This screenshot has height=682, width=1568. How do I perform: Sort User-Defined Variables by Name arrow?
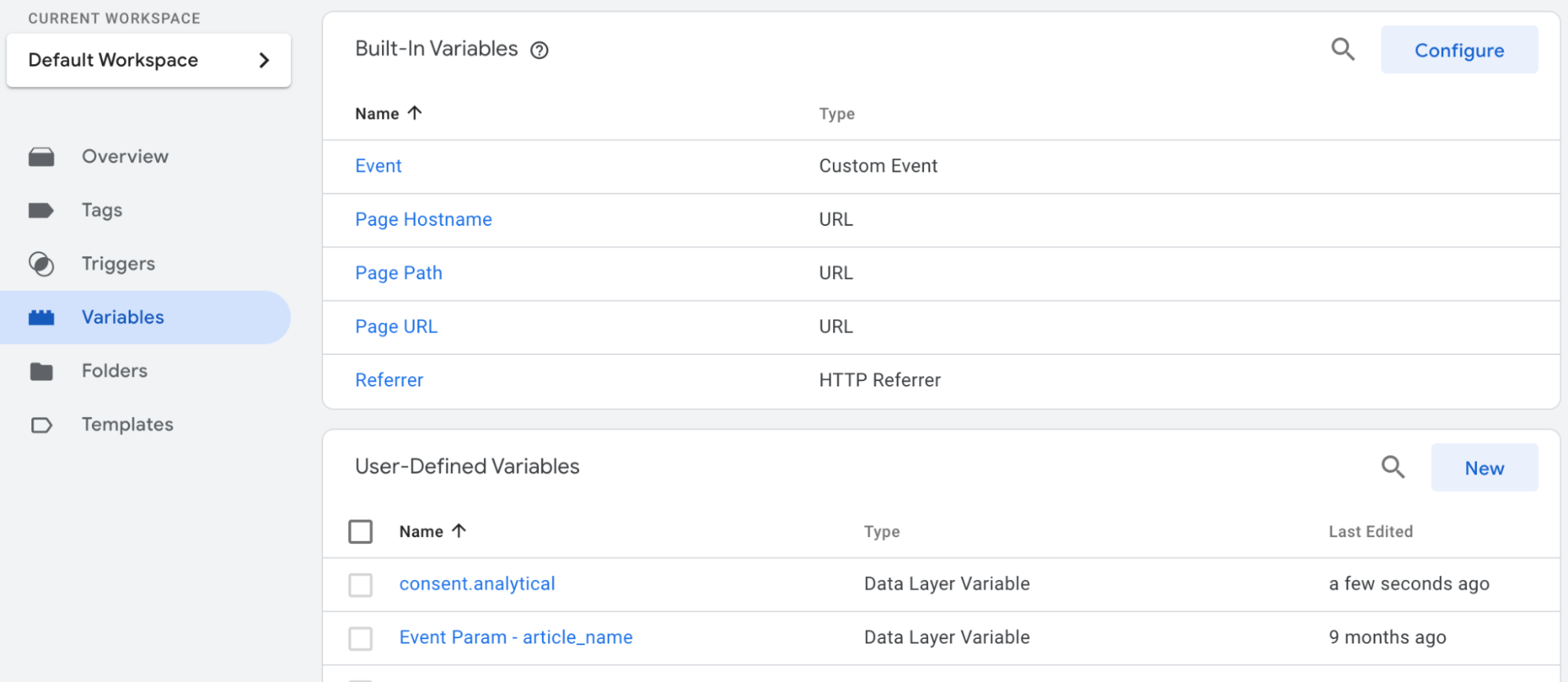tap(459, 531)
